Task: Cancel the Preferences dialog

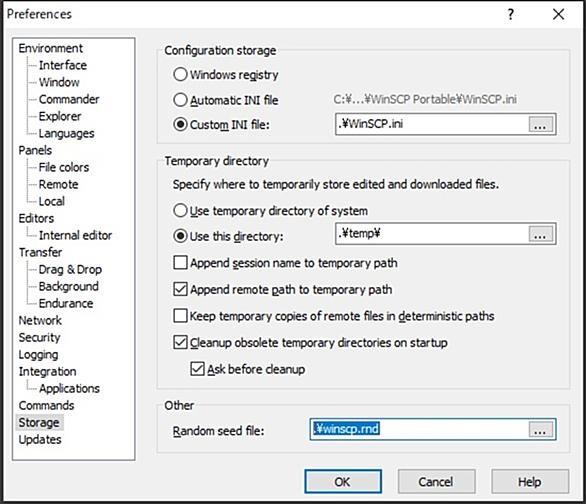Action: tap(436, 482)
